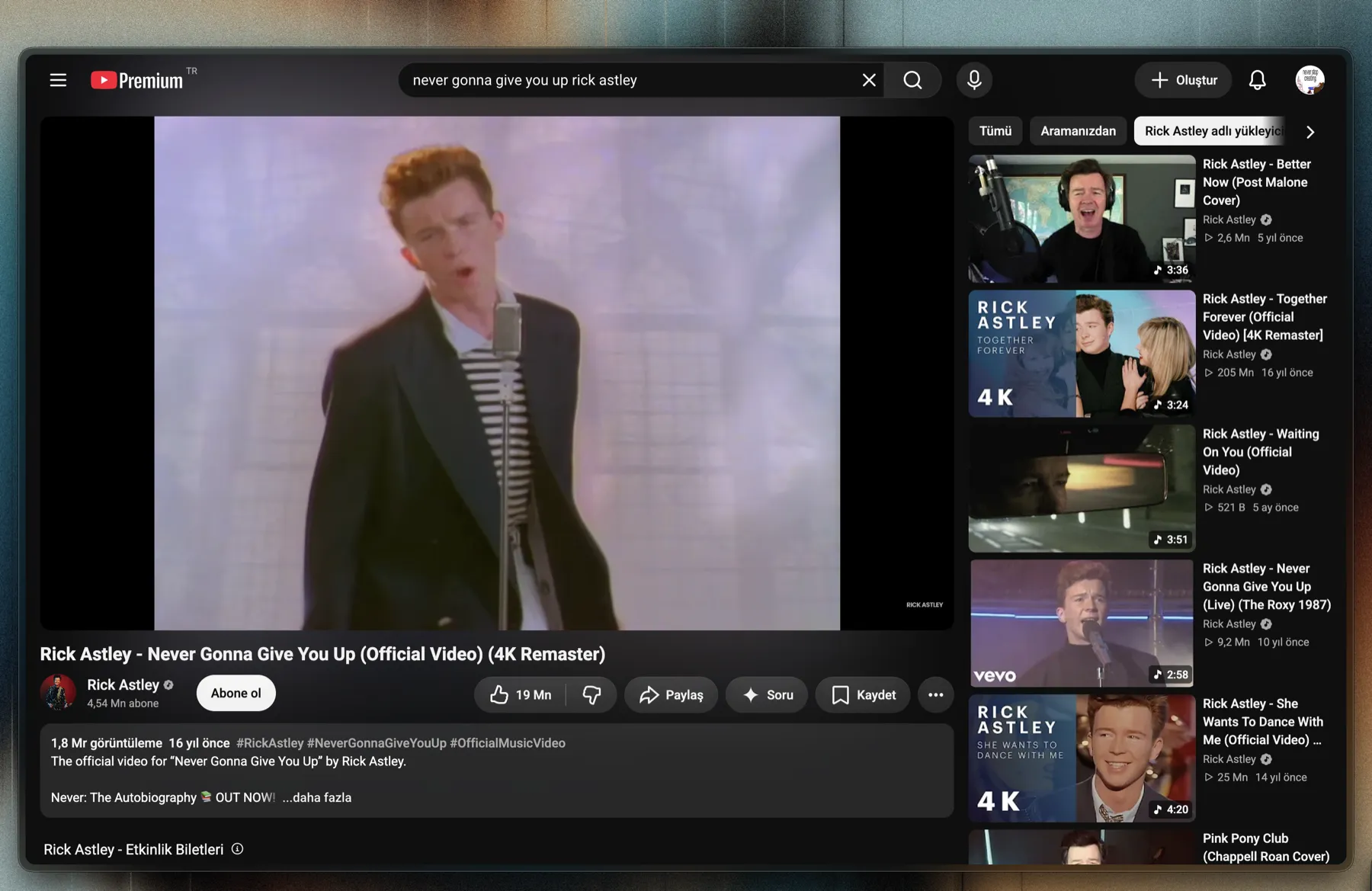Start voice search with microphone
The width and height of the screenshot is (1372, 891).
click(974, 80)
